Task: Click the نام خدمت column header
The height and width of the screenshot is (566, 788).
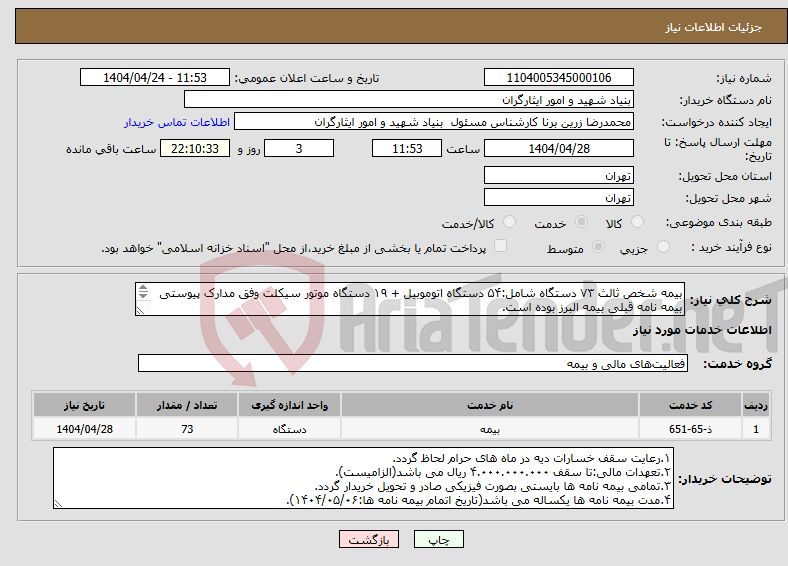Action: pyautogui.click(x=490, y=405)
